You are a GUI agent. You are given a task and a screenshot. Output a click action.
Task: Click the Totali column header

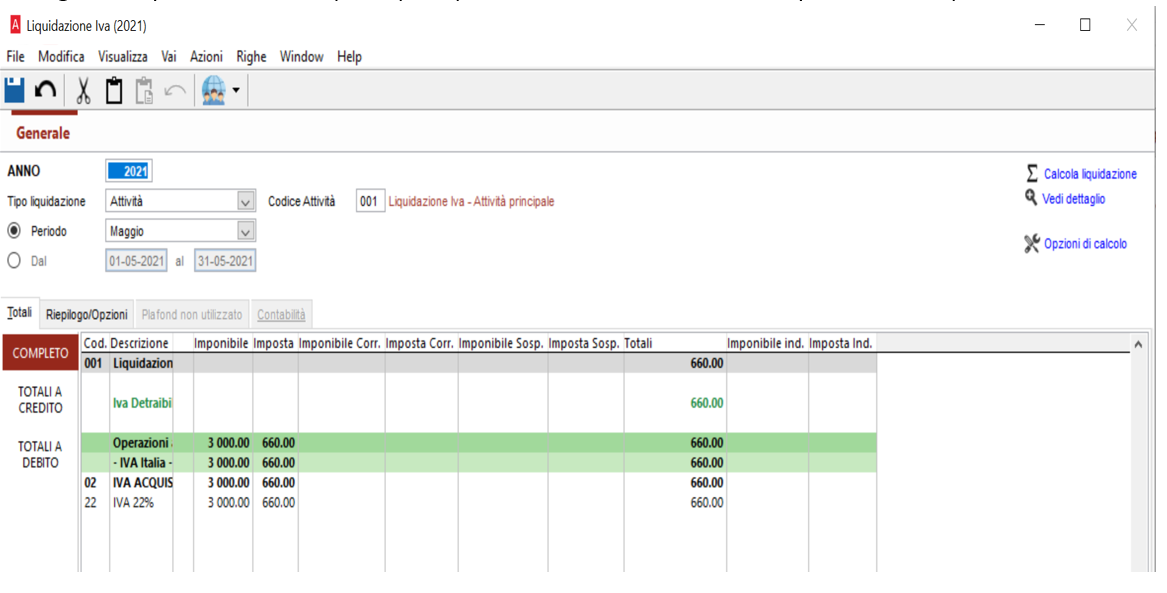pyautogui.click(x=638, y=343)
